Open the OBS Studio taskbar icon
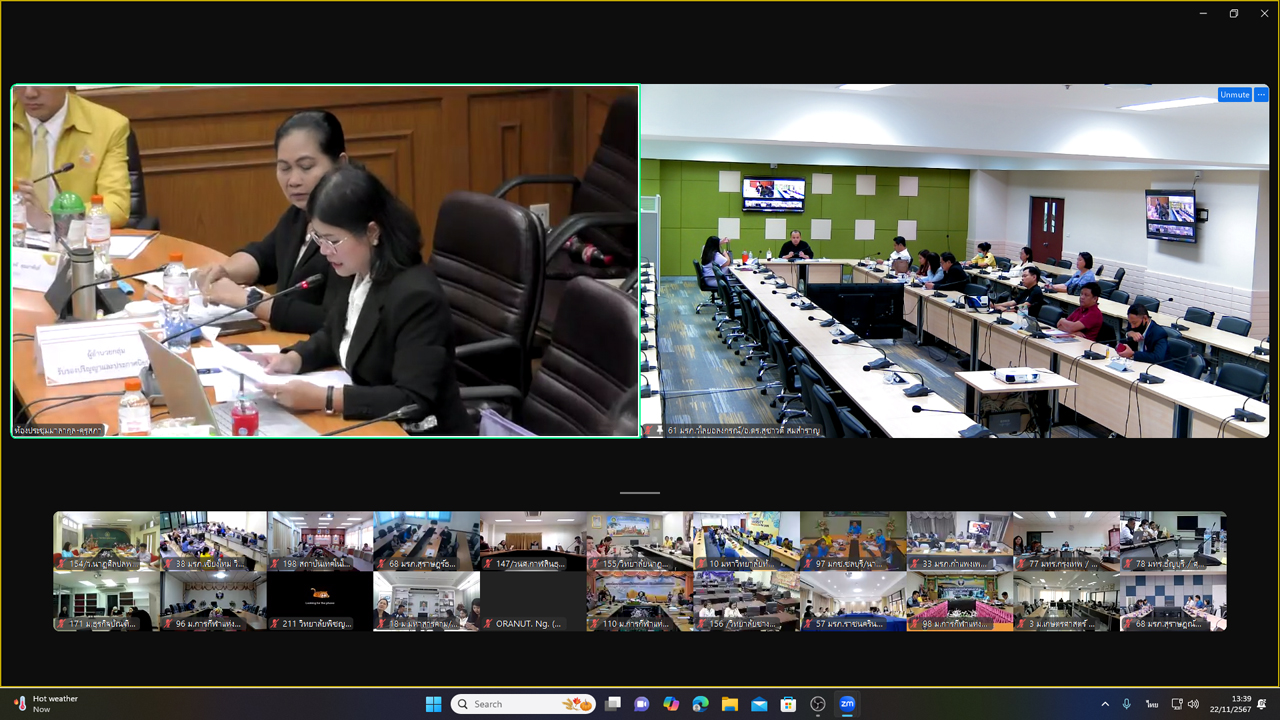Viewport: 1280px width, 720px height. 818,704
